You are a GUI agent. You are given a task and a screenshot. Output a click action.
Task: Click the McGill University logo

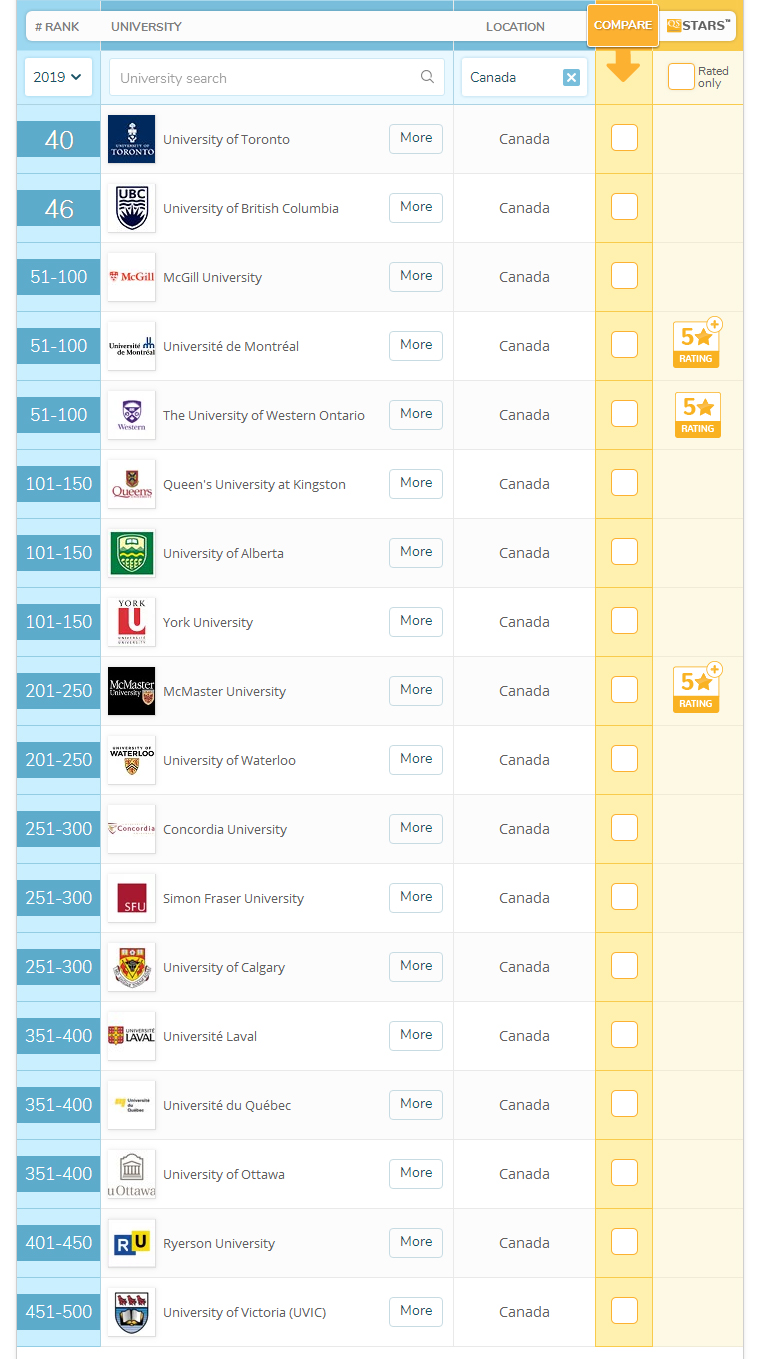(131, 277)
